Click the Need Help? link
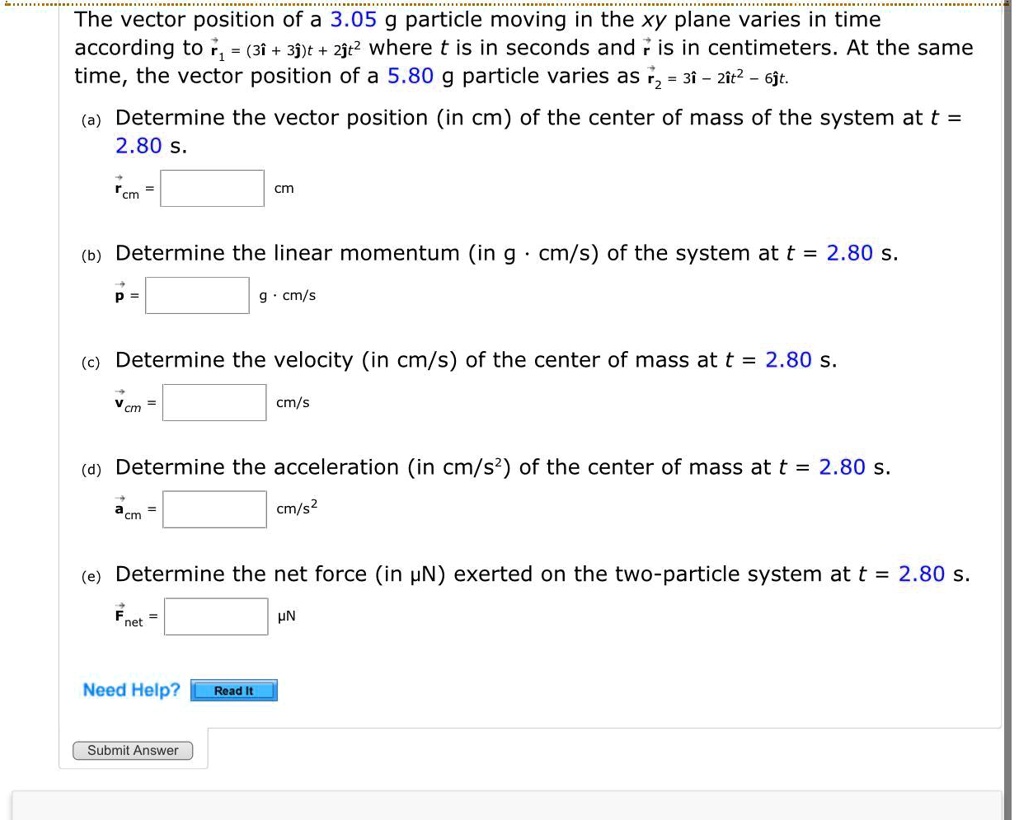 [131, 690]
